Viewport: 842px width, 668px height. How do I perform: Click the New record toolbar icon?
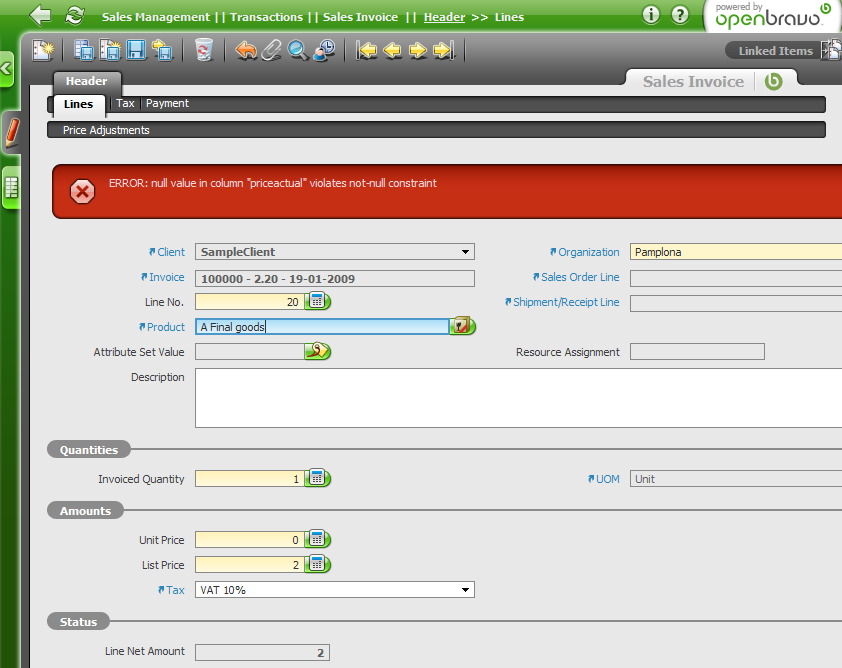43,49
